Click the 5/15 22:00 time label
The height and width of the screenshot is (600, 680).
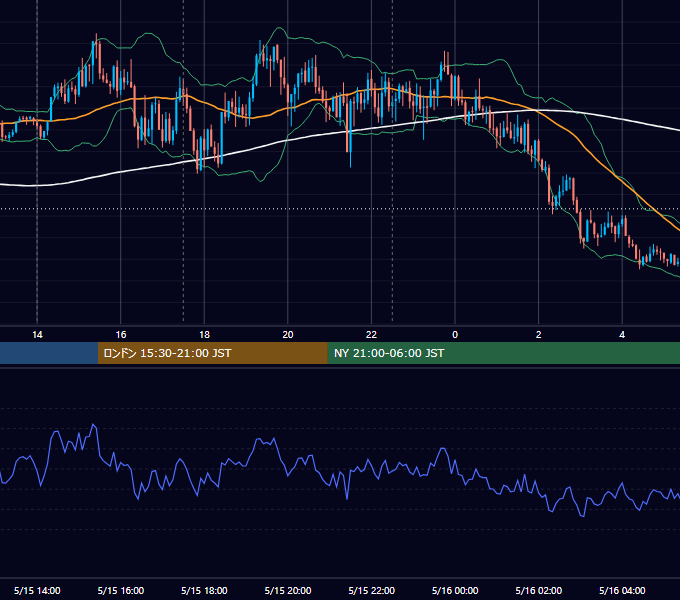pos(372,590)
